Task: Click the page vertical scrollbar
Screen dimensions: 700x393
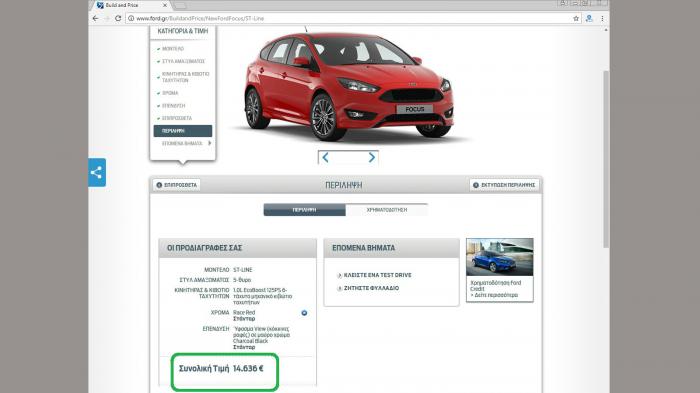Action: click(x=606, y=159)
